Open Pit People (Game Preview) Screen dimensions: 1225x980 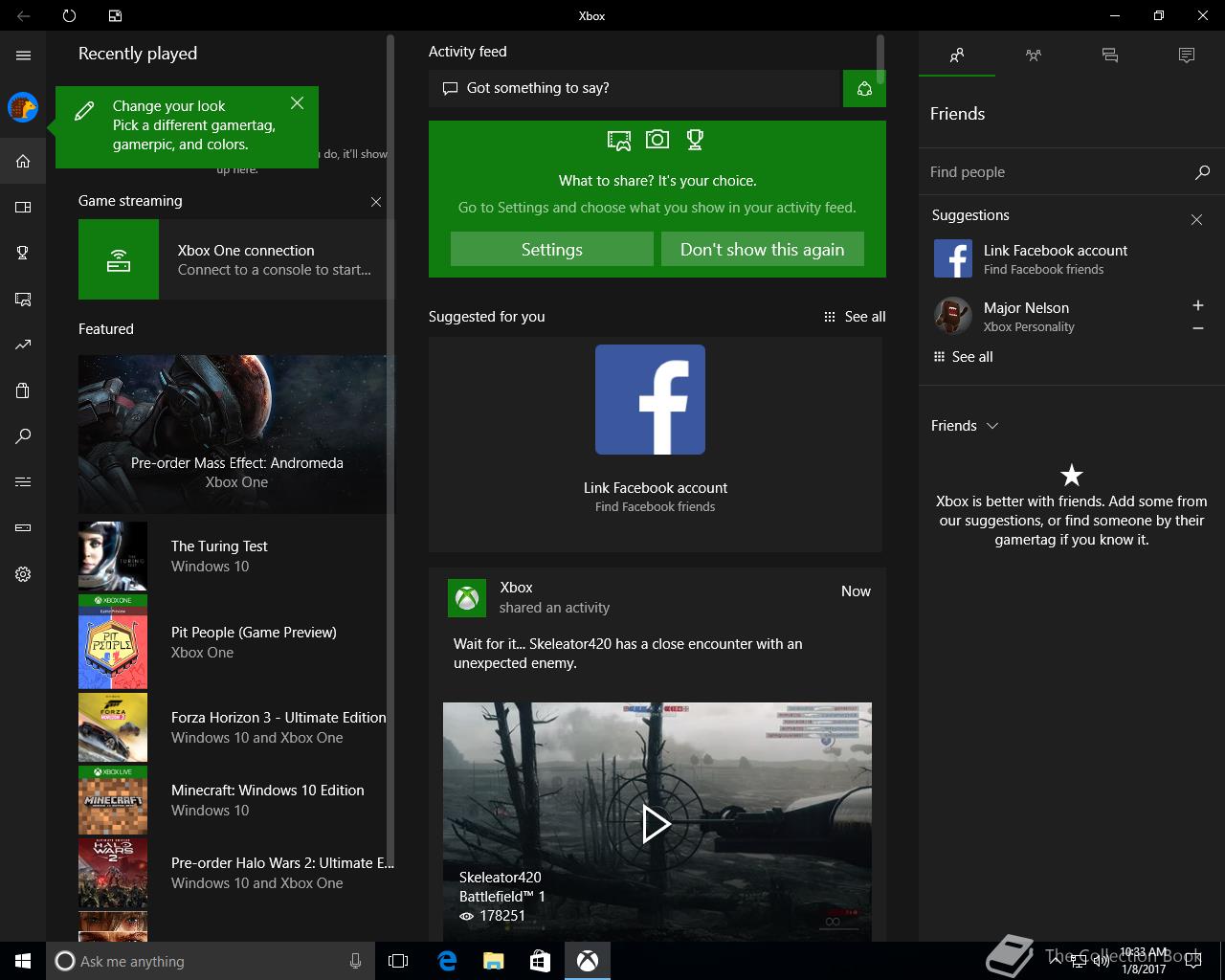point(235,642)
